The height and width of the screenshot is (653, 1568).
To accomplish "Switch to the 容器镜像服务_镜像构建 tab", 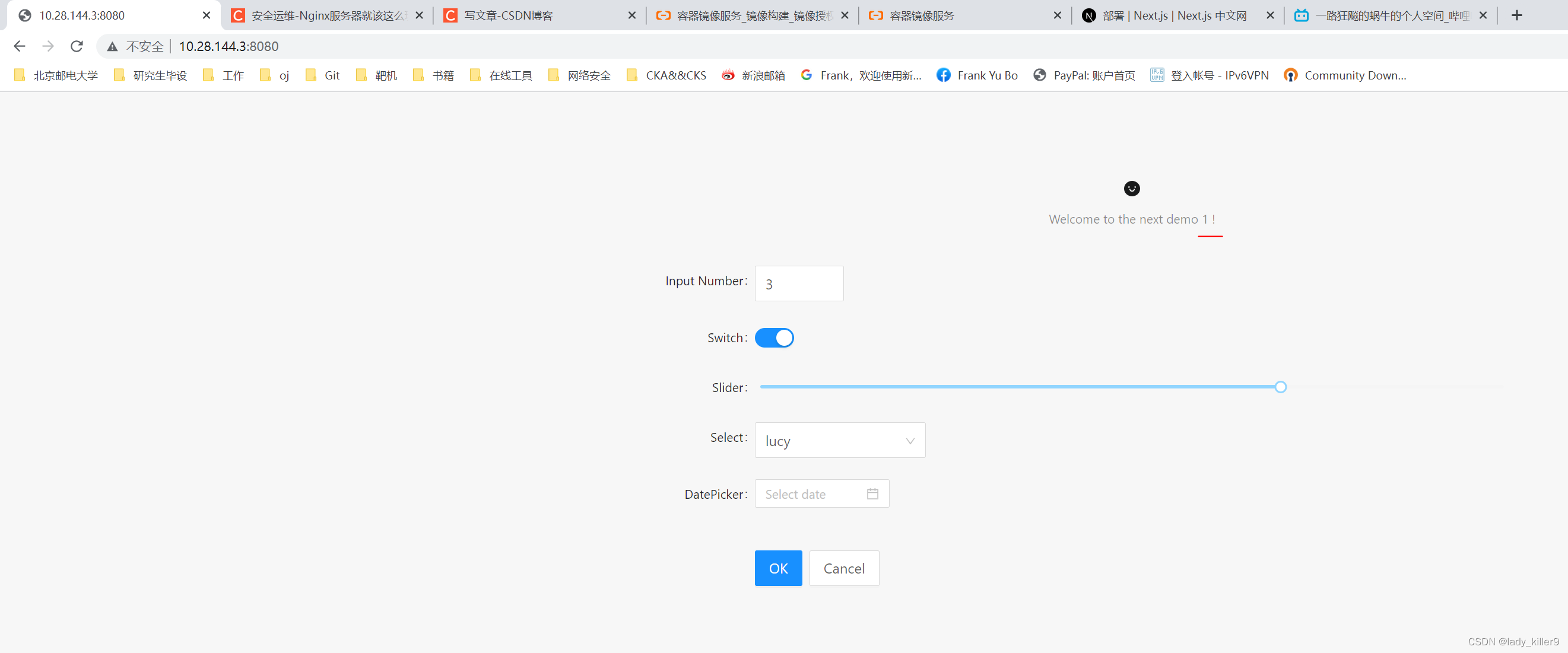I will point(753,15).
